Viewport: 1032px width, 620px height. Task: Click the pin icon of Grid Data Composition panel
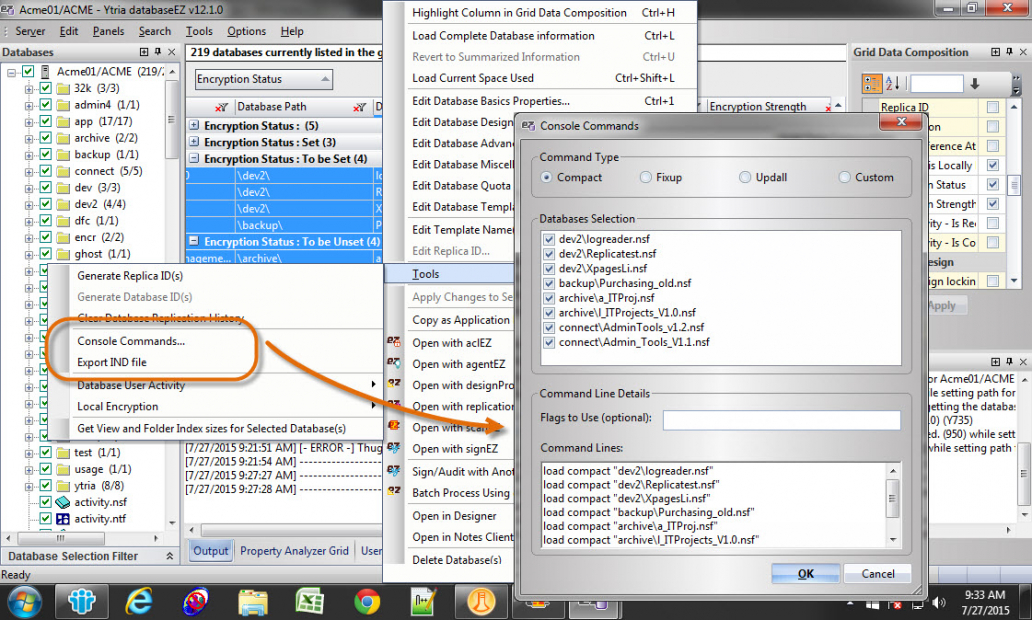pos(1009,52)
